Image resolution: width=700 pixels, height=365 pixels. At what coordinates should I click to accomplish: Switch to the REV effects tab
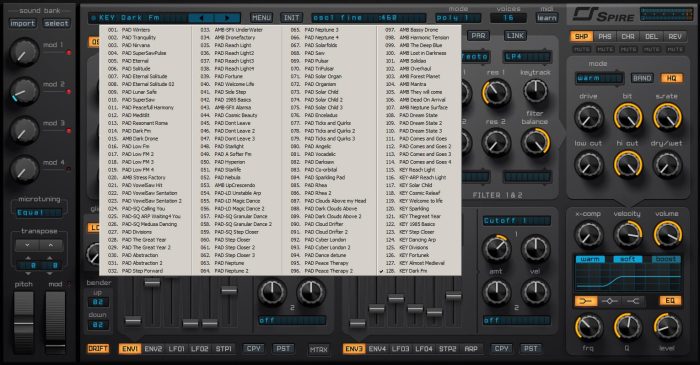[675, 37]
